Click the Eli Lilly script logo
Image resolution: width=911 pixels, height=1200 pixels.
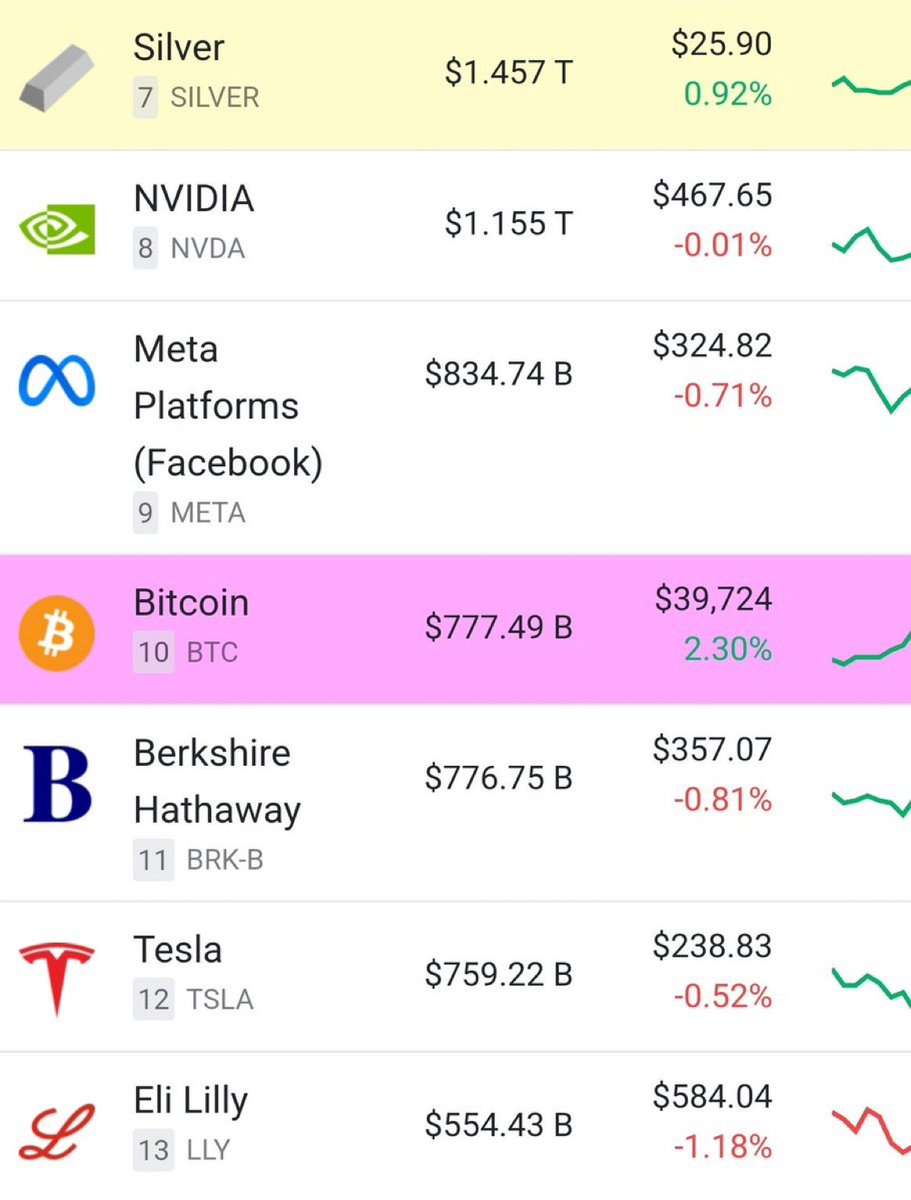[57, 1128]
